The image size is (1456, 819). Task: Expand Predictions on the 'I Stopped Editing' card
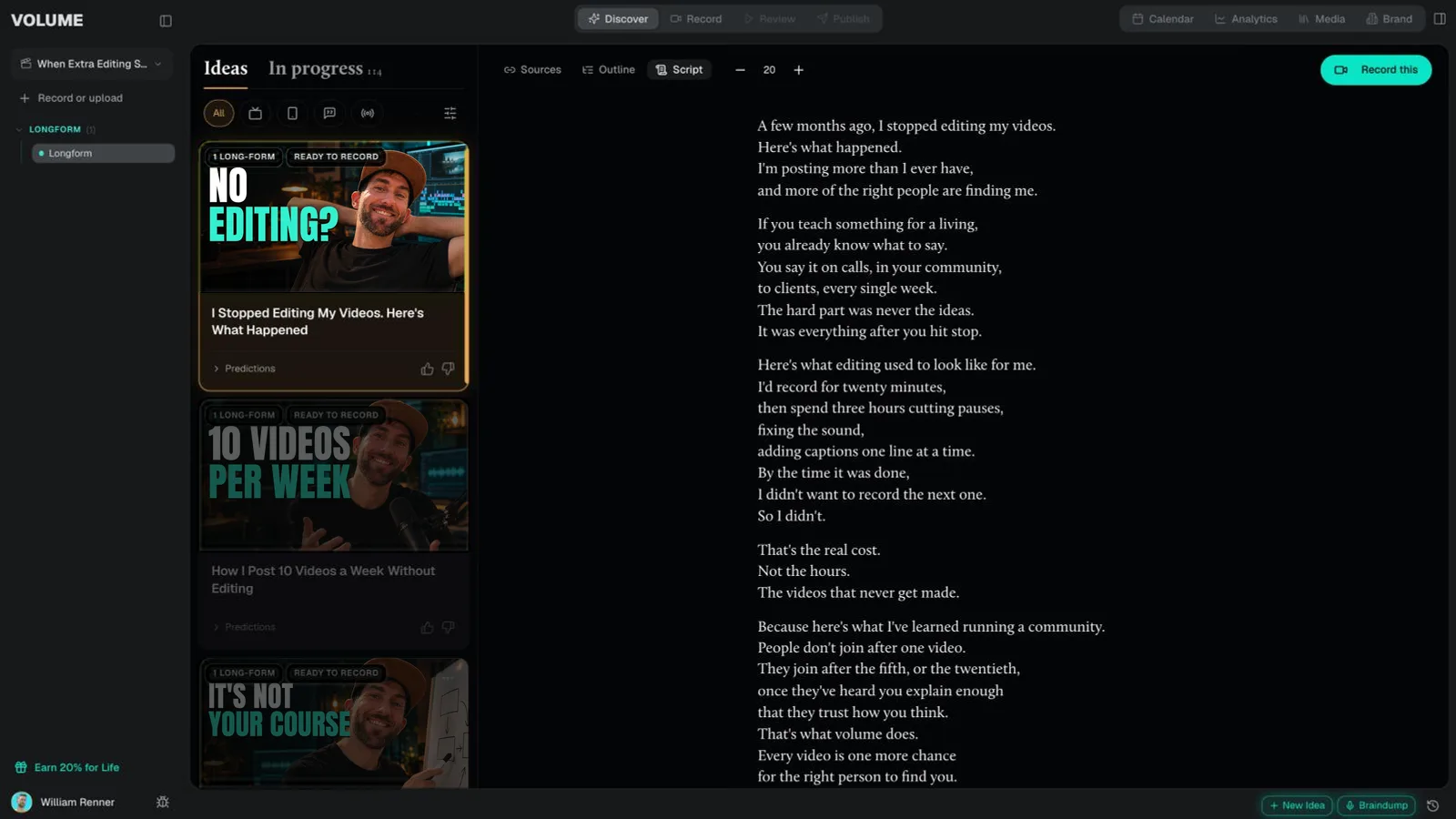[244, 369]
